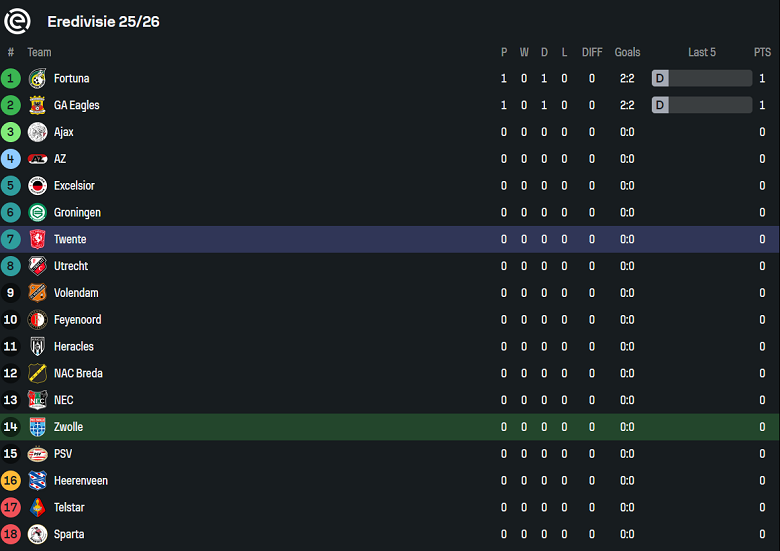The width and height of the screenshot is (780, 551).
Task: Click the PSV club crest
Action: (38, 454)
